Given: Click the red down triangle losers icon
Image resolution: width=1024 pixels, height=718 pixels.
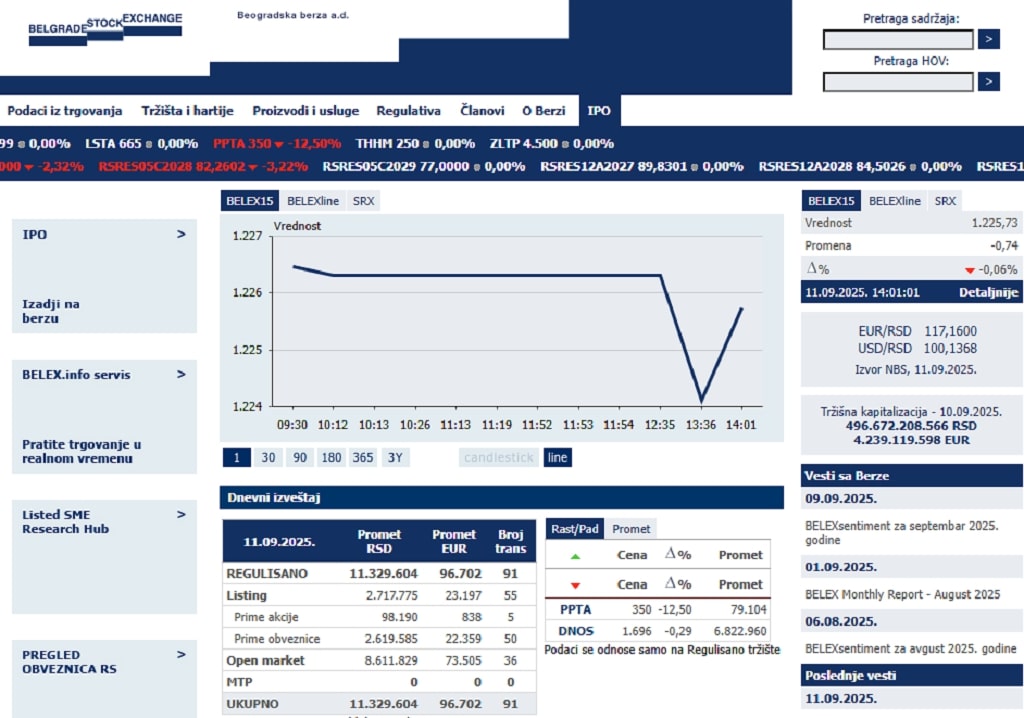Looking at the screenshot, I should [575, 585].
